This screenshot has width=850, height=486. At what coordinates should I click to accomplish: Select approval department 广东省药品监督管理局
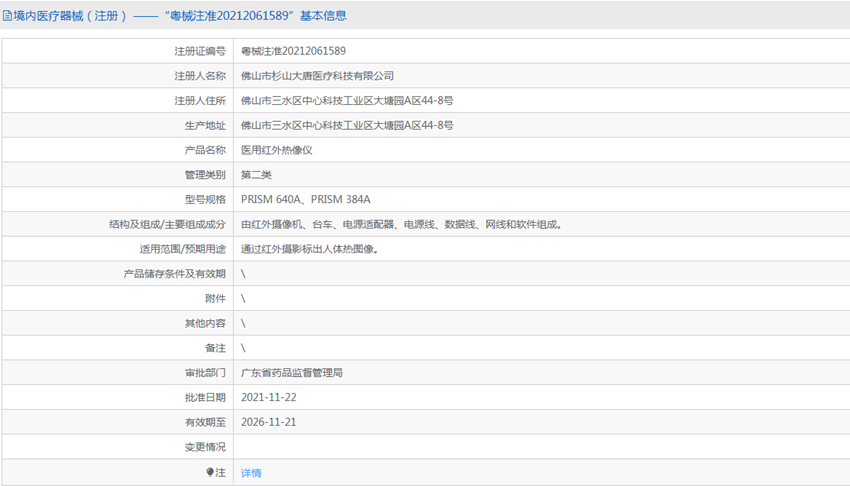[x=292, y=373]
